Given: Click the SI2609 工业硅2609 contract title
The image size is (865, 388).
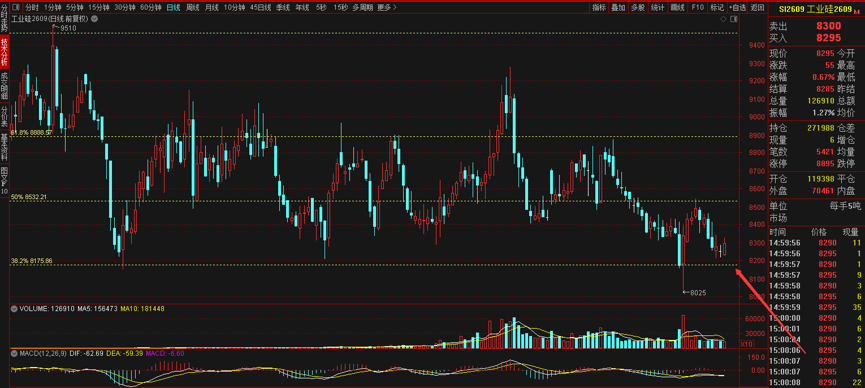Looking at the screenshot, I should (815, 9).
